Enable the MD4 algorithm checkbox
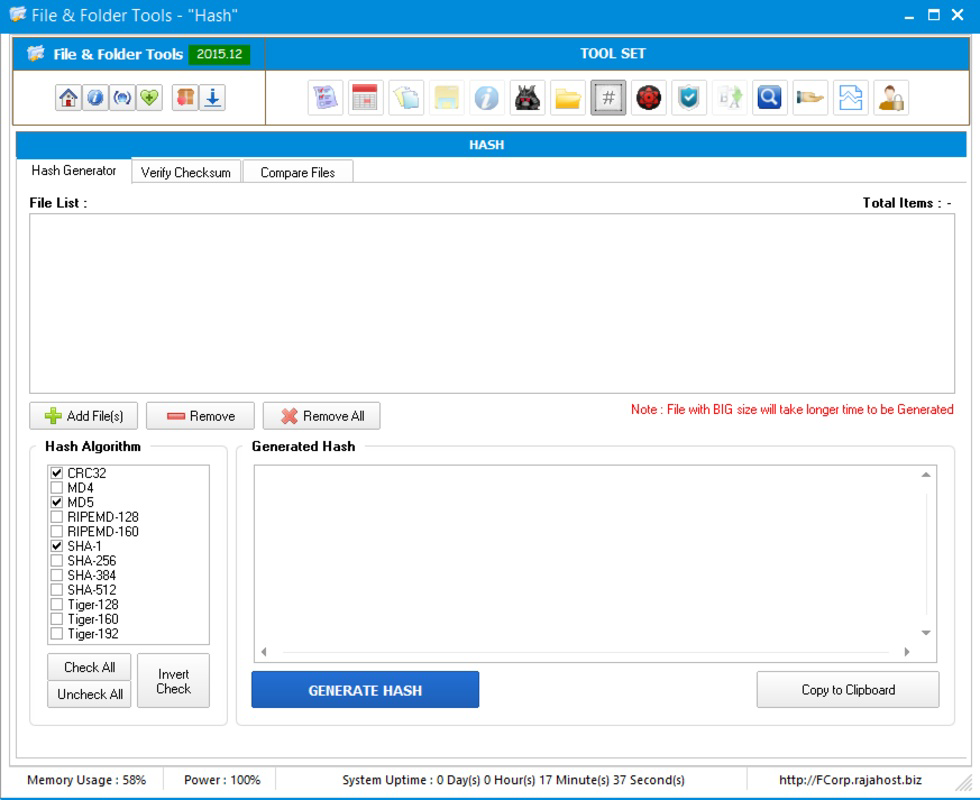 click(57, 488)
